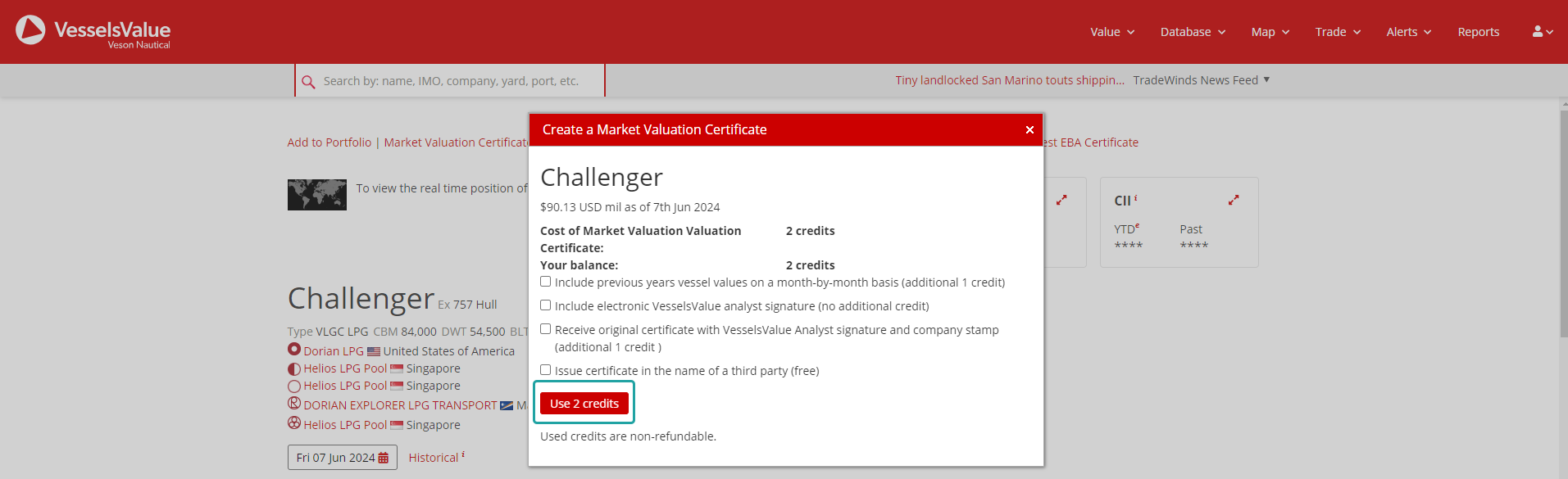Viewport: 1568px width, 479px height.
Task: Click the page vertical scrollbar
Action: tap(1563, 225)
